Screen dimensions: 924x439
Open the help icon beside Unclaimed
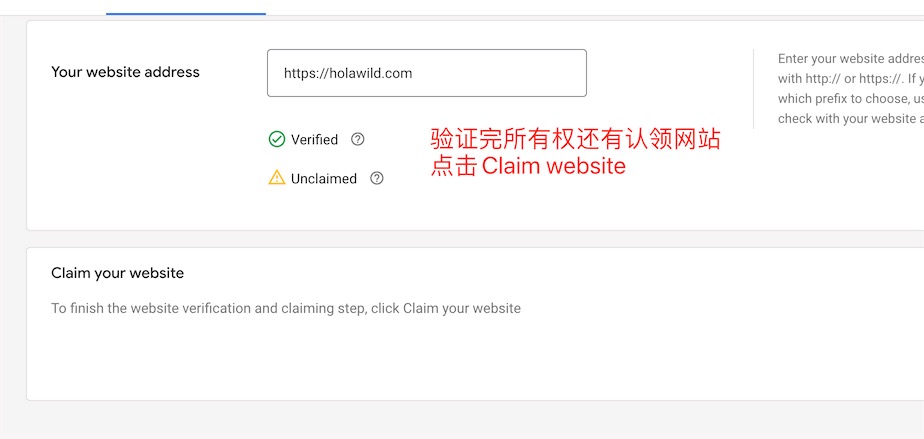(377, 178)
